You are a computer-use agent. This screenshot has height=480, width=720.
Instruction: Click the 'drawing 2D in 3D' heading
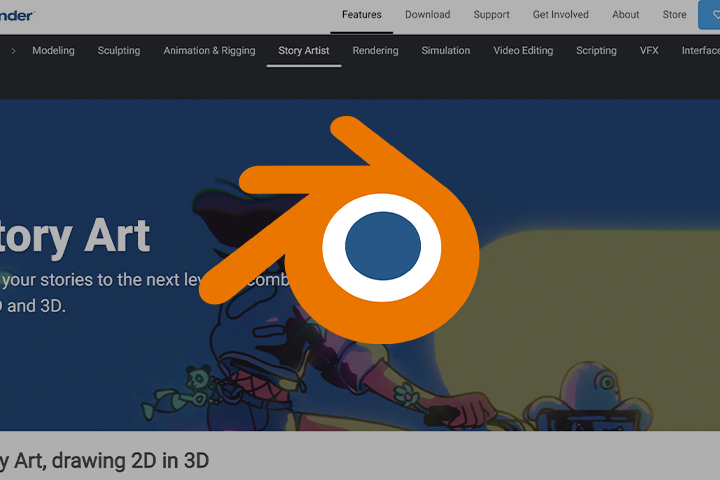pyautogui.click(x=130, y=461)
